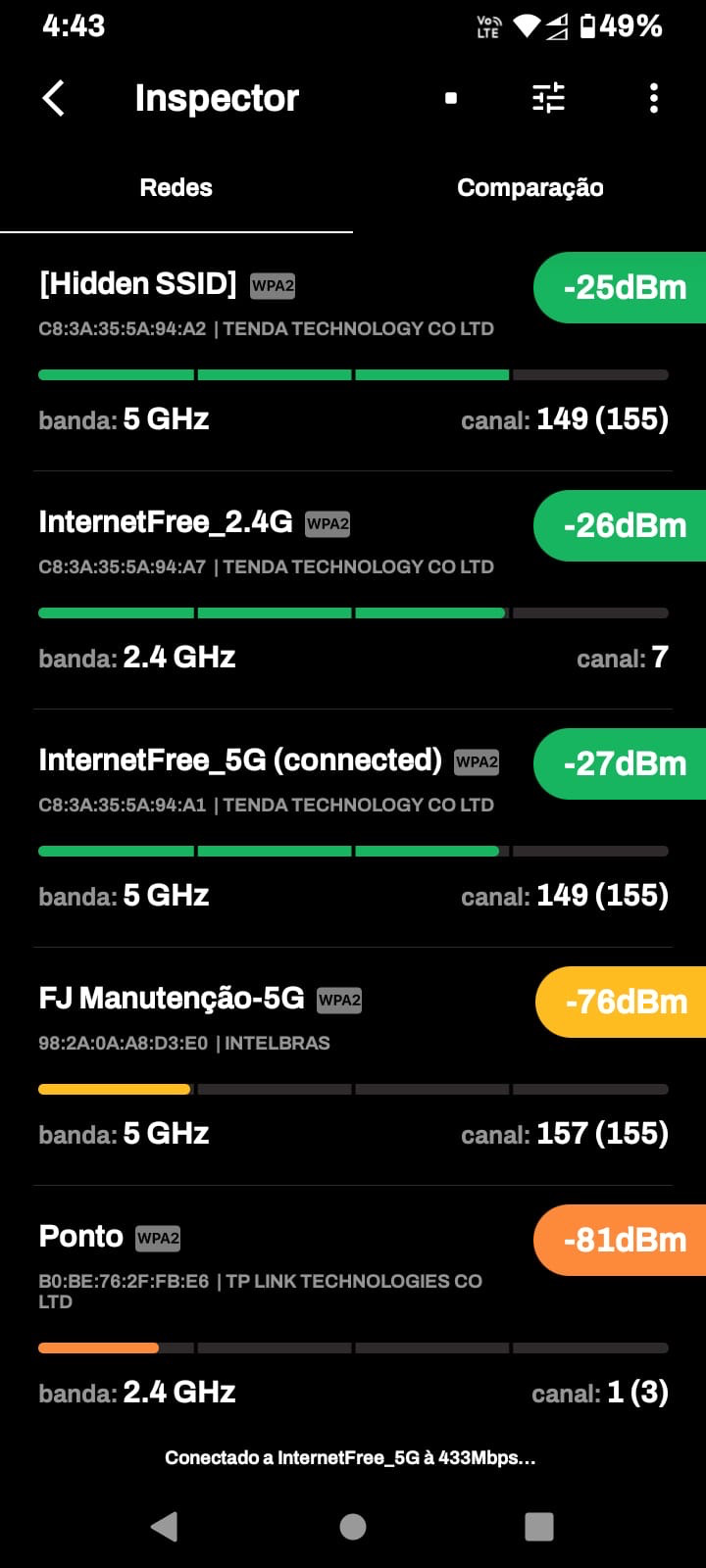Open the filter sliders icon
This screenshot has height=1568, width=706.
pyautogui.click(x=548, y=98)
